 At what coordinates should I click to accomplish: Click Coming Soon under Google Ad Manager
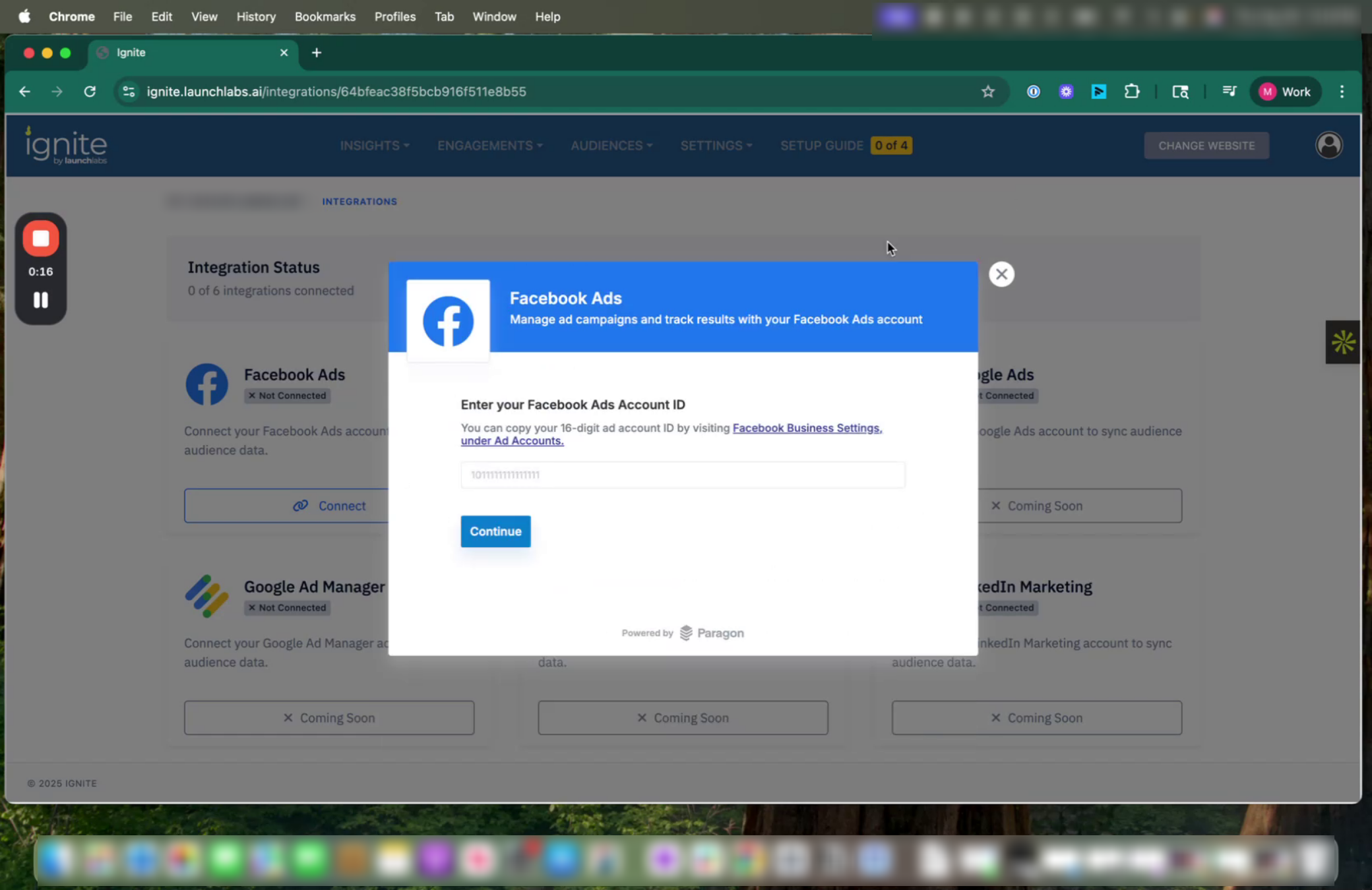pos(328,718)
